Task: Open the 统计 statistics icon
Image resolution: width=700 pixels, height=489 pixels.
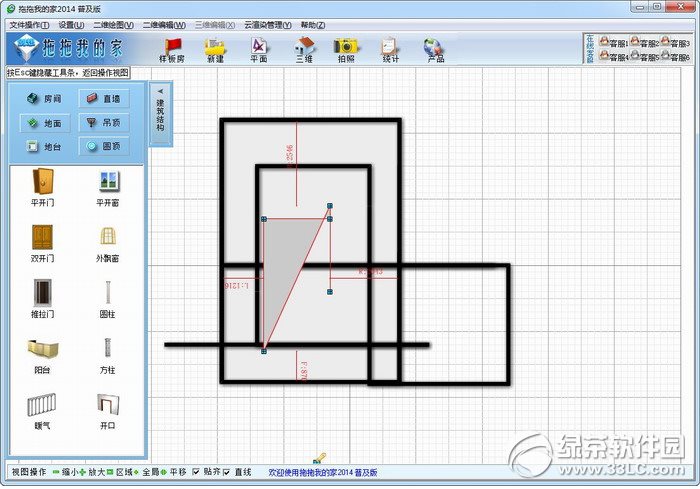Action: (x=390, y=50)
